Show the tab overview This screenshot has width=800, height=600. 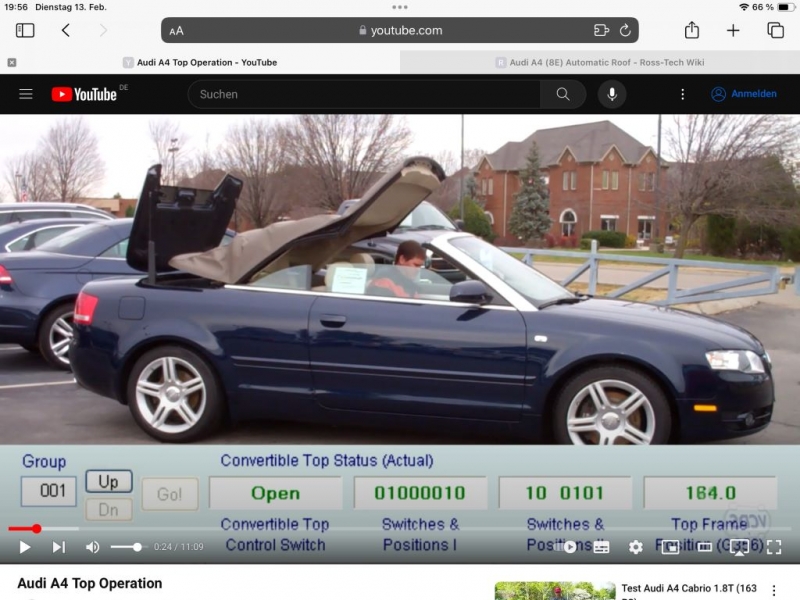point(776,30)
